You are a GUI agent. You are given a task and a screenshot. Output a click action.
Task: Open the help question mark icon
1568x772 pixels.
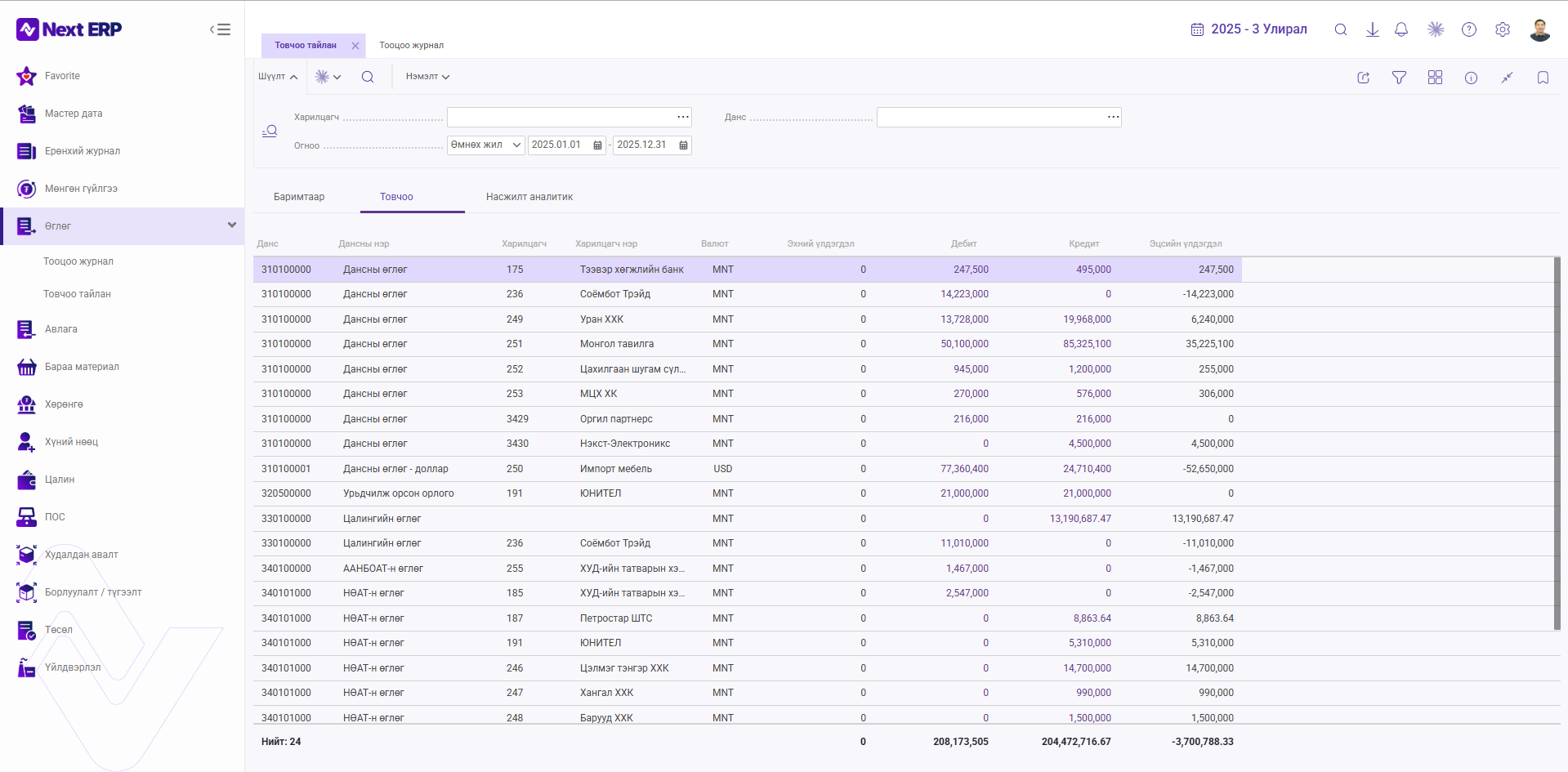point(1469,29)
